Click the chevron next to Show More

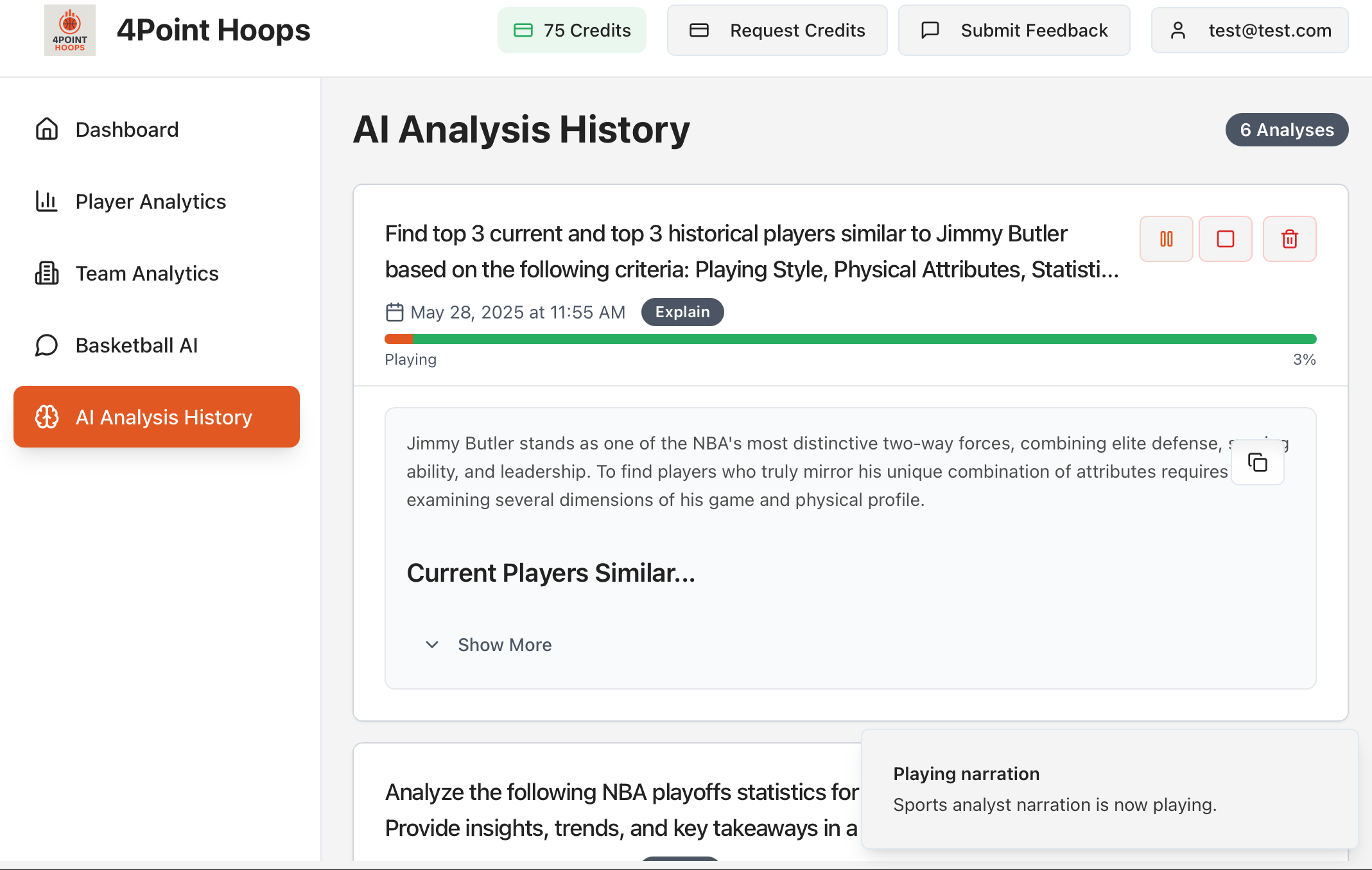[432, 645]
